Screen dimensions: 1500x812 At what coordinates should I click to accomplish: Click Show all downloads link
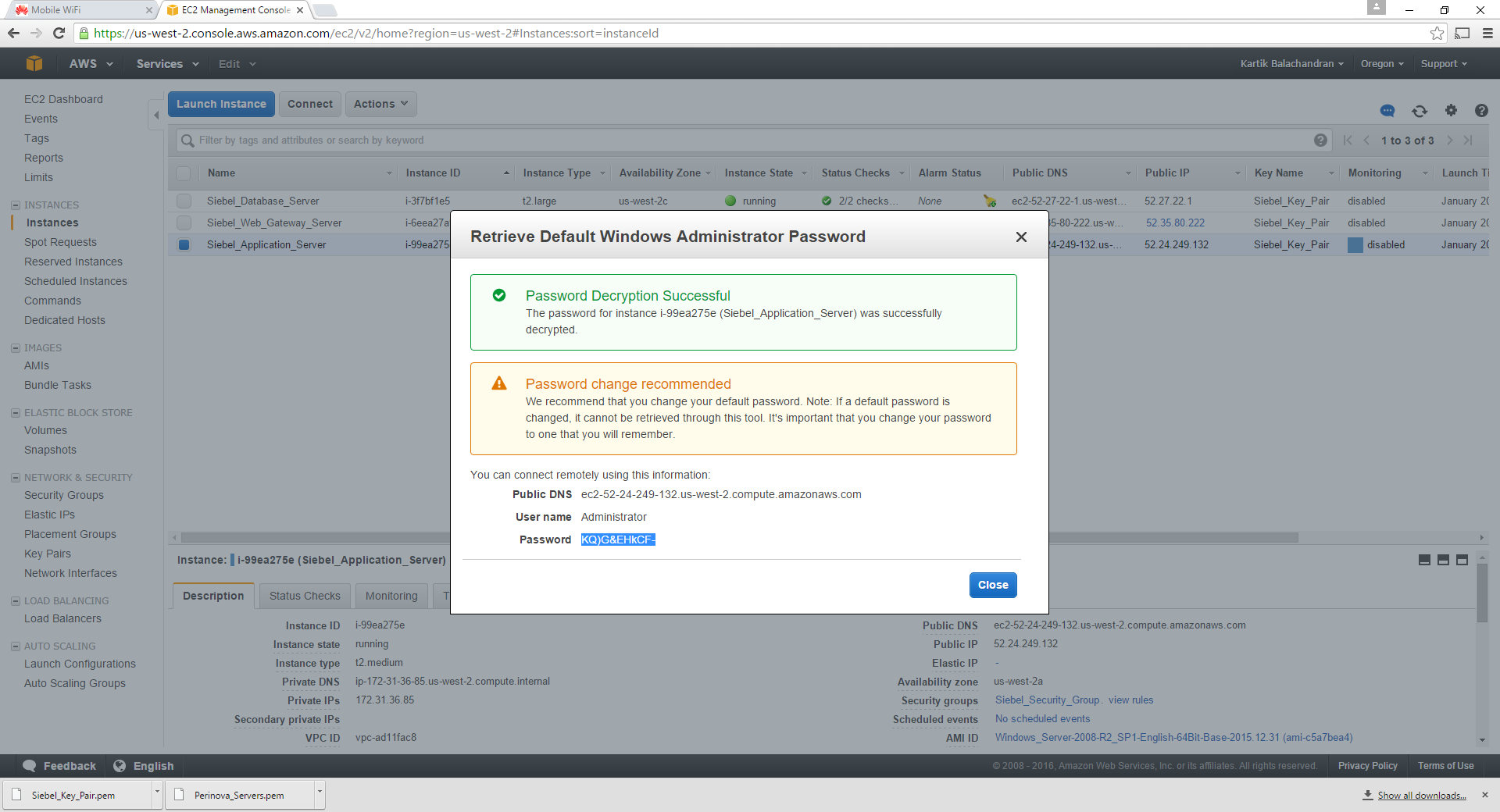[x=1422, y=795]
